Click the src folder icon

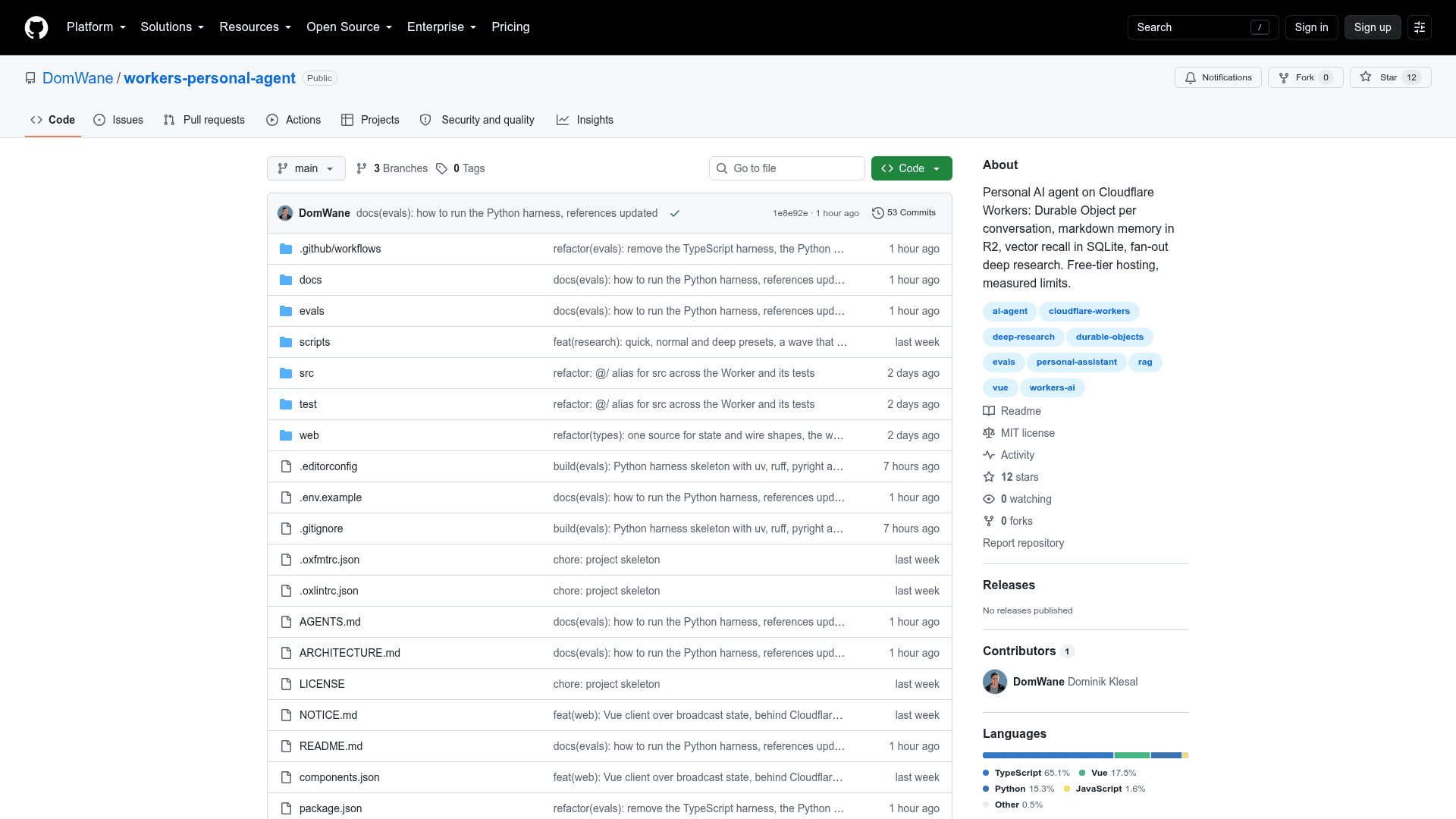(x=286, y=373)
